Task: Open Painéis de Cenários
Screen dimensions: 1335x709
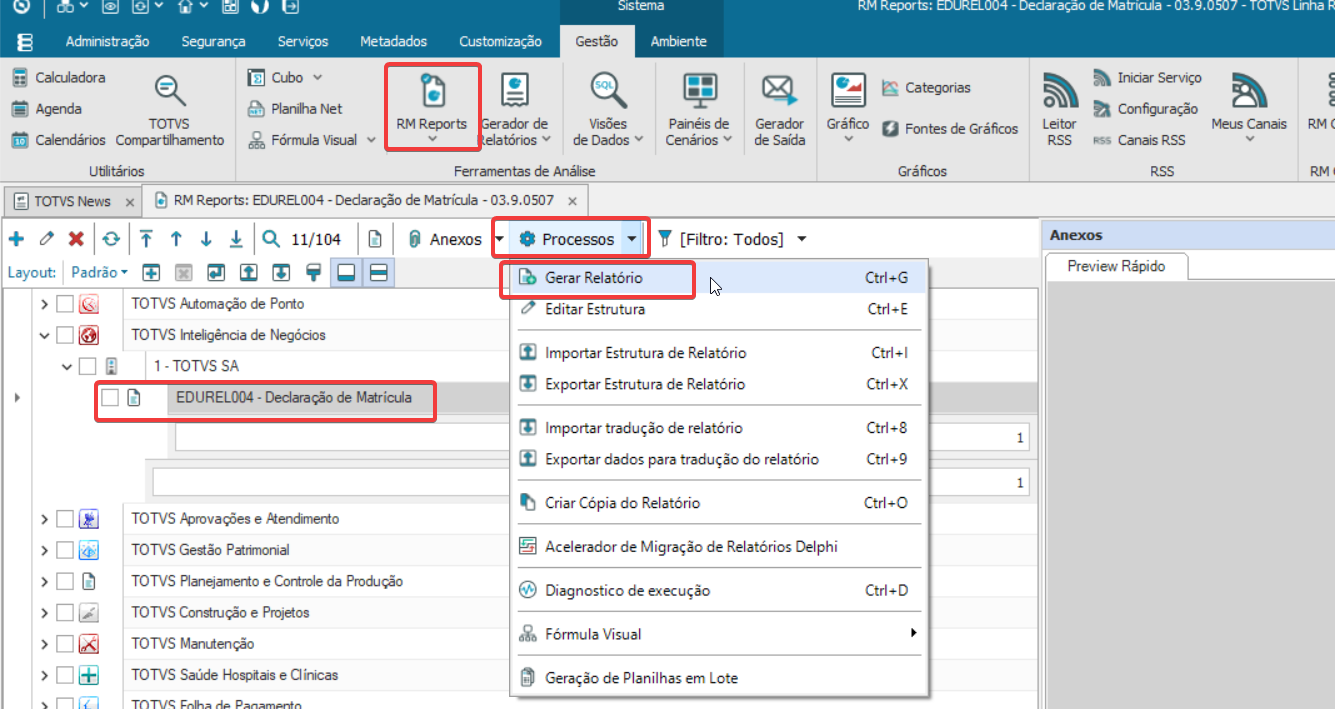Action: (699, 110)
